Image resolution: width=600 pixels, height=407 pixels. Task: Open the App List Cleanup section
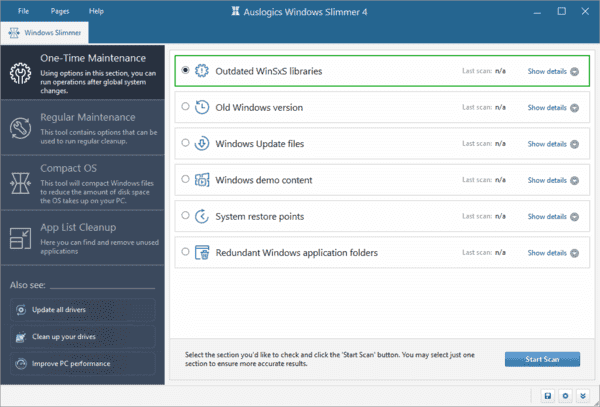coord(83,238)
